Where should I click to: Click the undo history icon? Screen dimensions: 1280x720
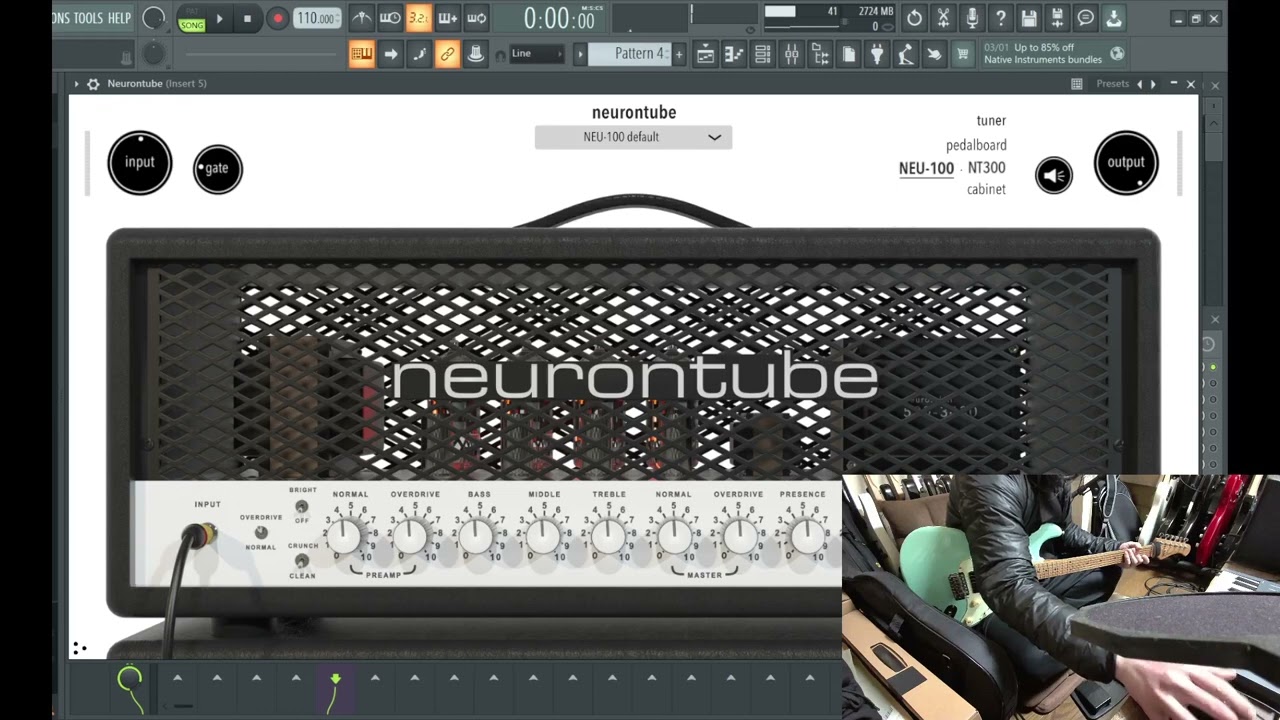[914, 18]
